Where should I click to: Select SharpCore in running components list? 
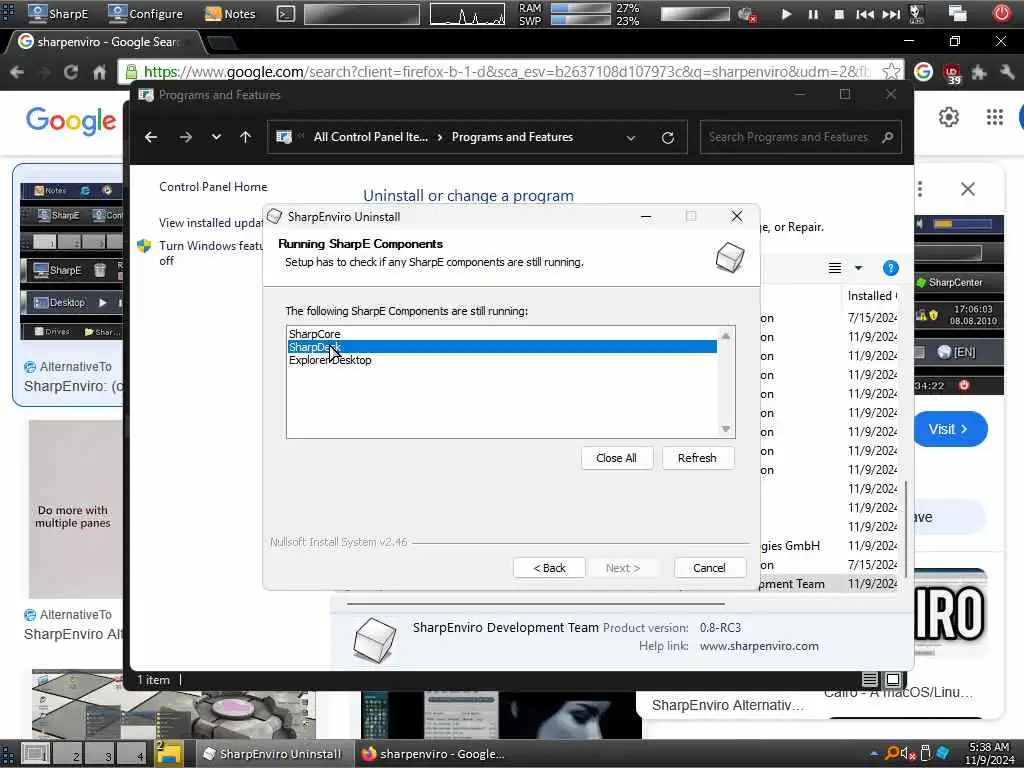[x=502, y=334]
